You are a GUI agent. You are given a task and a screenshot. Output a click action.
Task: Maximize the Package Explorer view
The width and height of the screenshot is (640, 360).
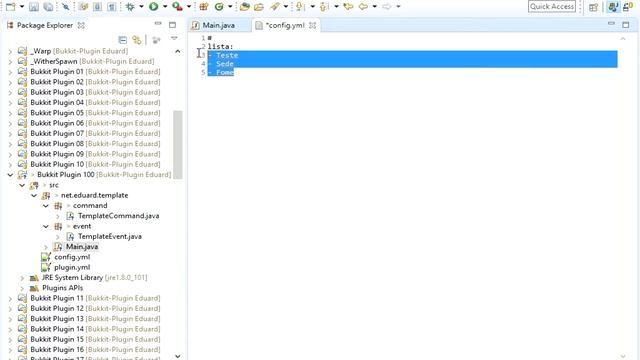pos(172,25)
